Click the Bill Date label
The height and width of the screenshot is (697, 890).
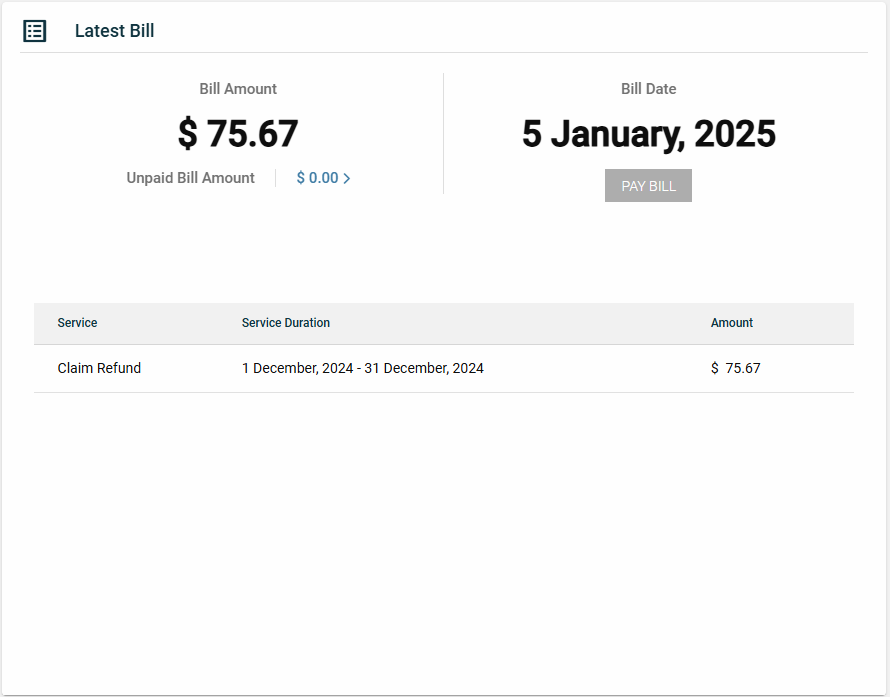point(648,89)
